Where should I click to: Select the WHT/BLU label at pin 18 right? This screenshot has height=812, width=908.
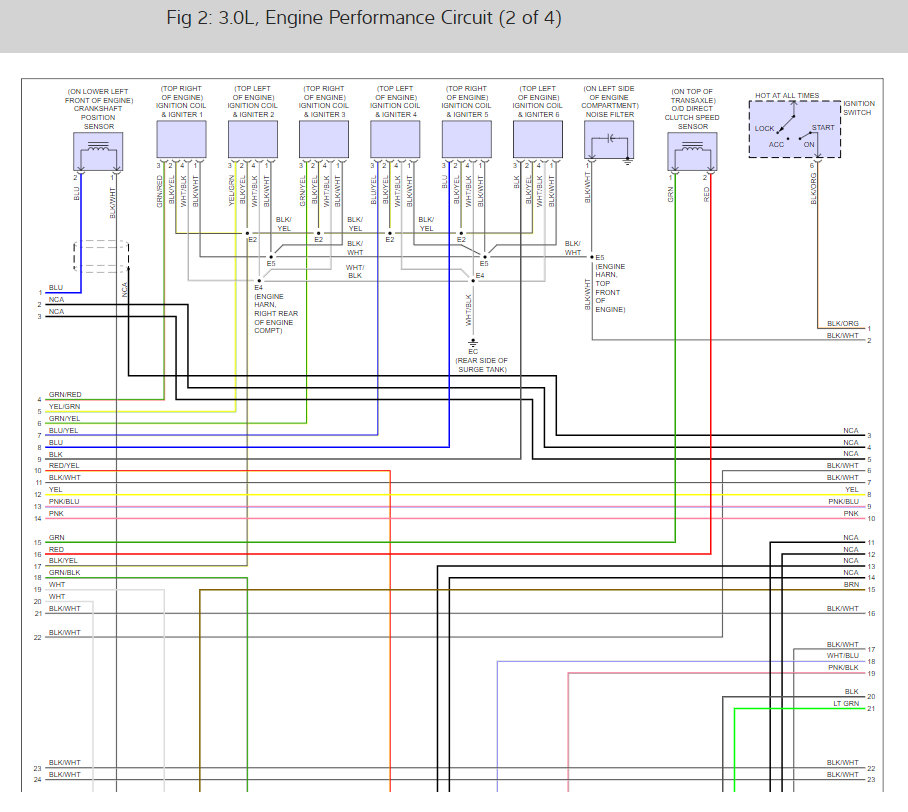tap(843, 656)
